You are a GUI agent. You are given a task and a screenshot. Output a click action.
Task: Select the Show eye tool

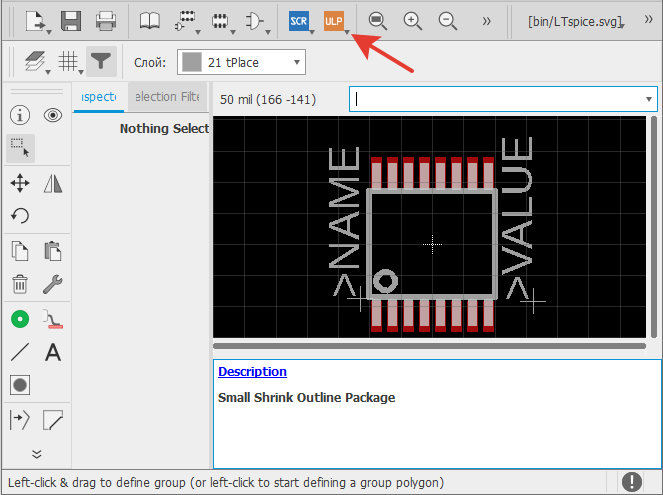click(x=53, y=115)
